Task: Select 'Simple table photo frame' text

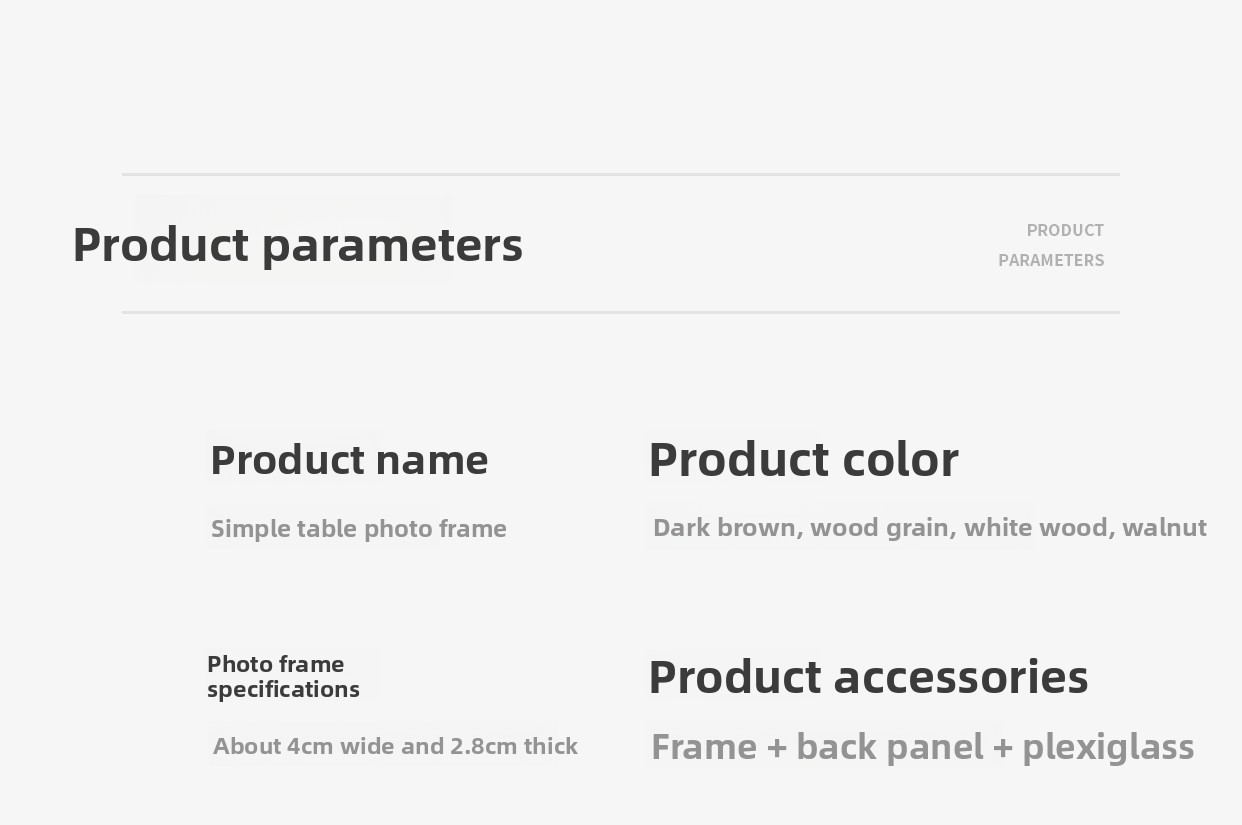Action: point(359,529)
